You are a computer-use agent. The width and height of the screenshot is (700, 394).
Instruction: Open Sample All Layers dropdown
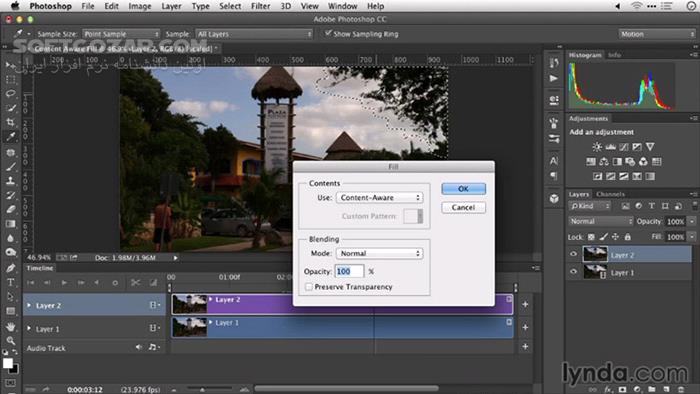tap(254, 34)
